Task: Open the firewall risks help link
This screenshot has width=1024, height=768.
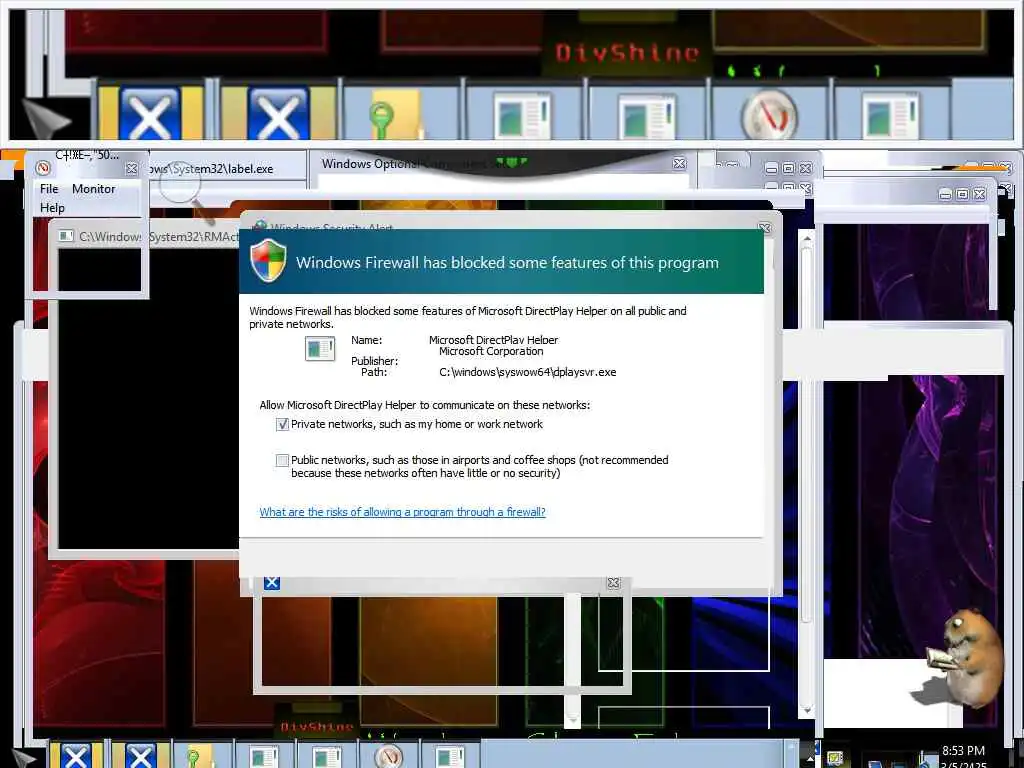Action: 402,512
